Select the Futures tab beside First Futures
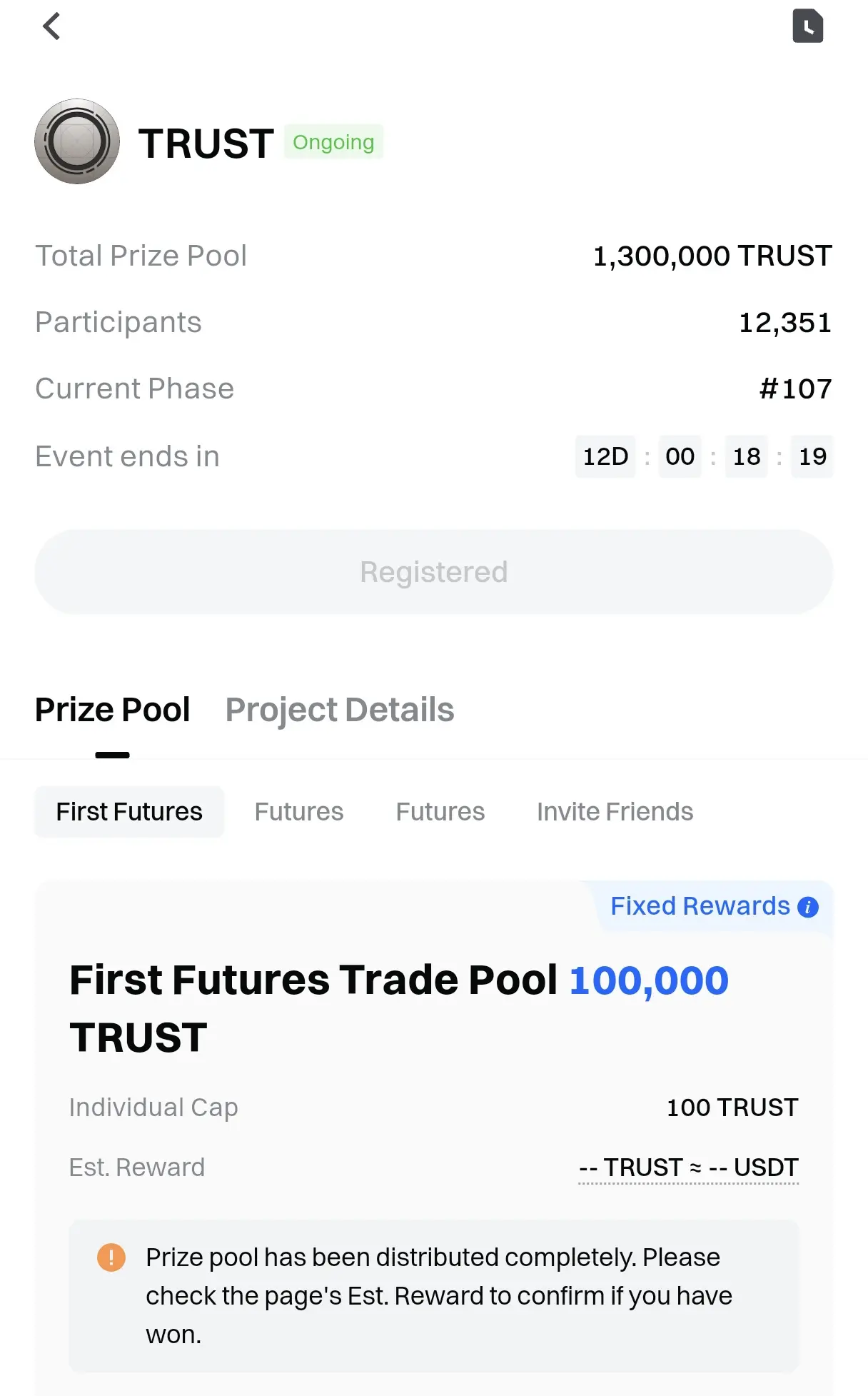868x1396 pixels. click(299, 812)
